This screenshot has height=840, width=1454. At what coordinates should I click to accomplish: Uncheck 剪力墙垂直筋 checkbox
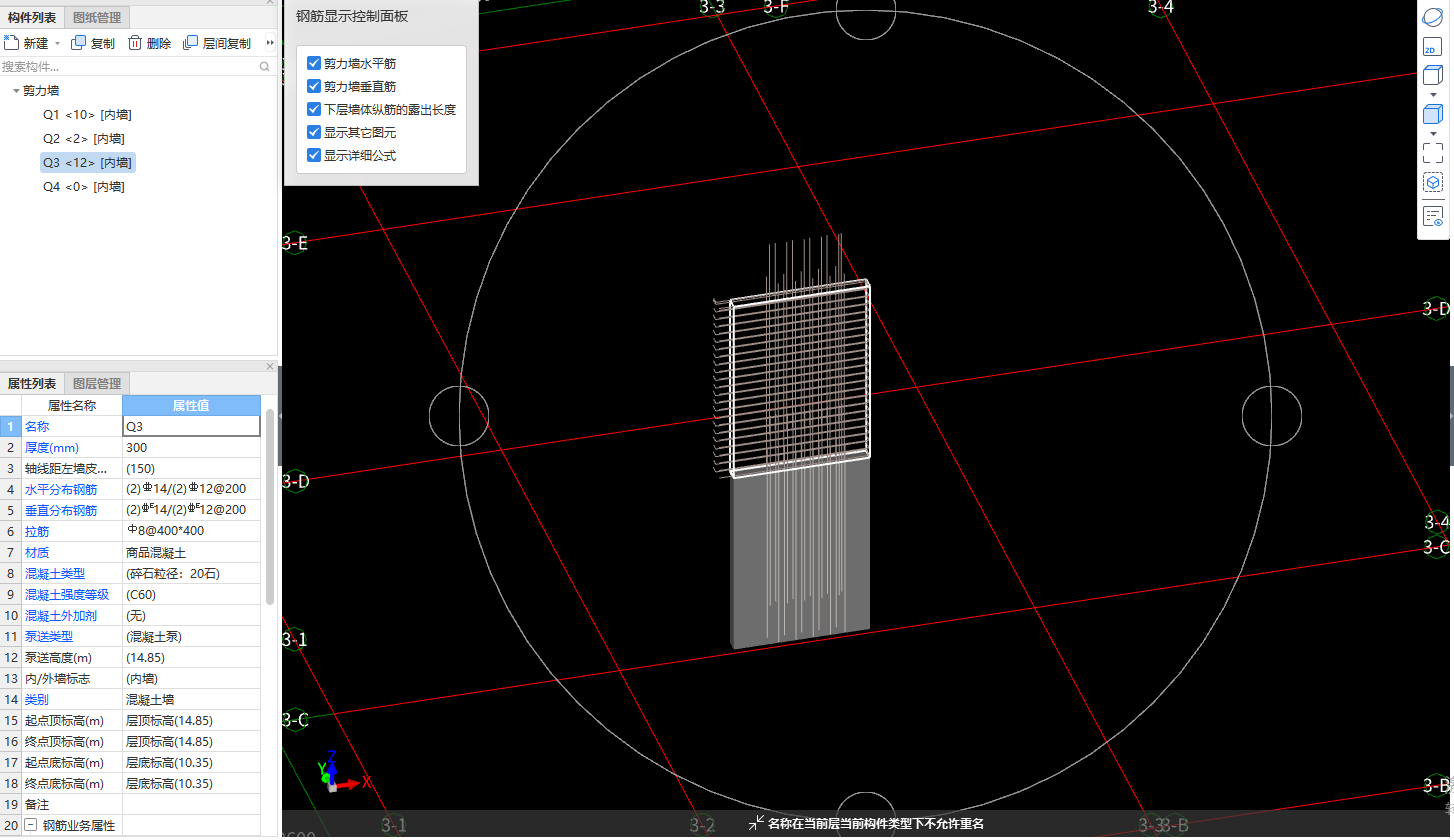314,86
